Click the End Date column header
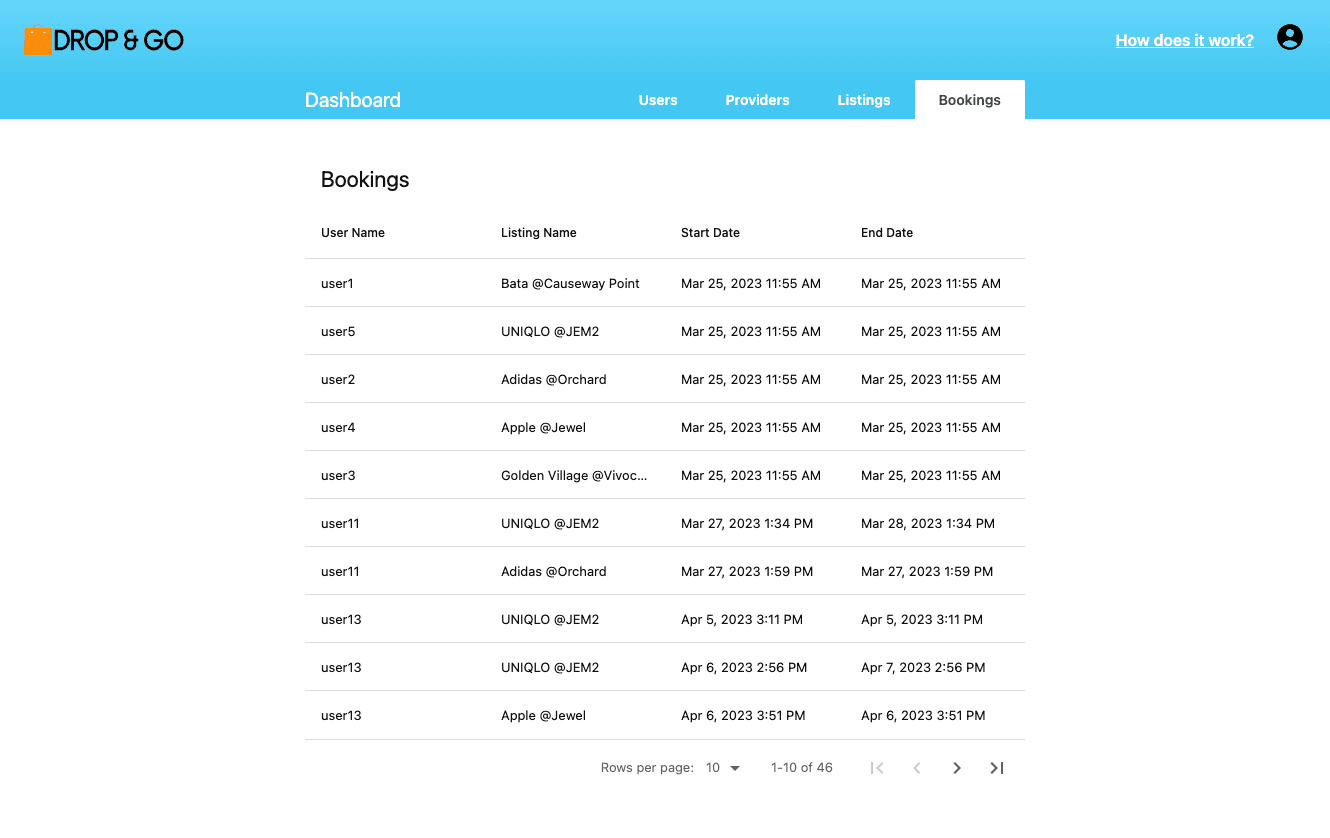Viewport: 1330px width, 838px height. 886,232
